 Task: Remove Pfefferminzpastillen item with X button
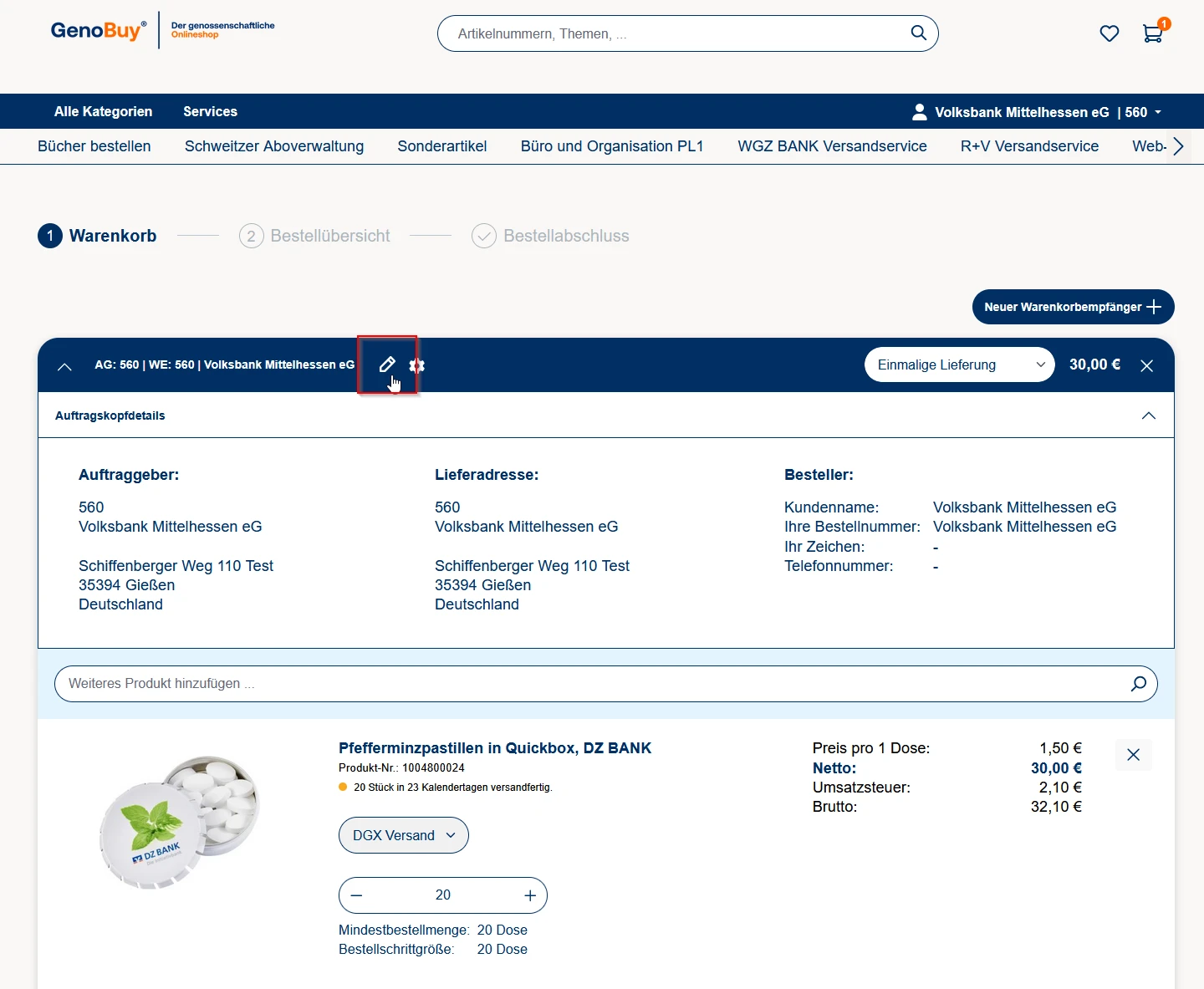point(1133,755)
